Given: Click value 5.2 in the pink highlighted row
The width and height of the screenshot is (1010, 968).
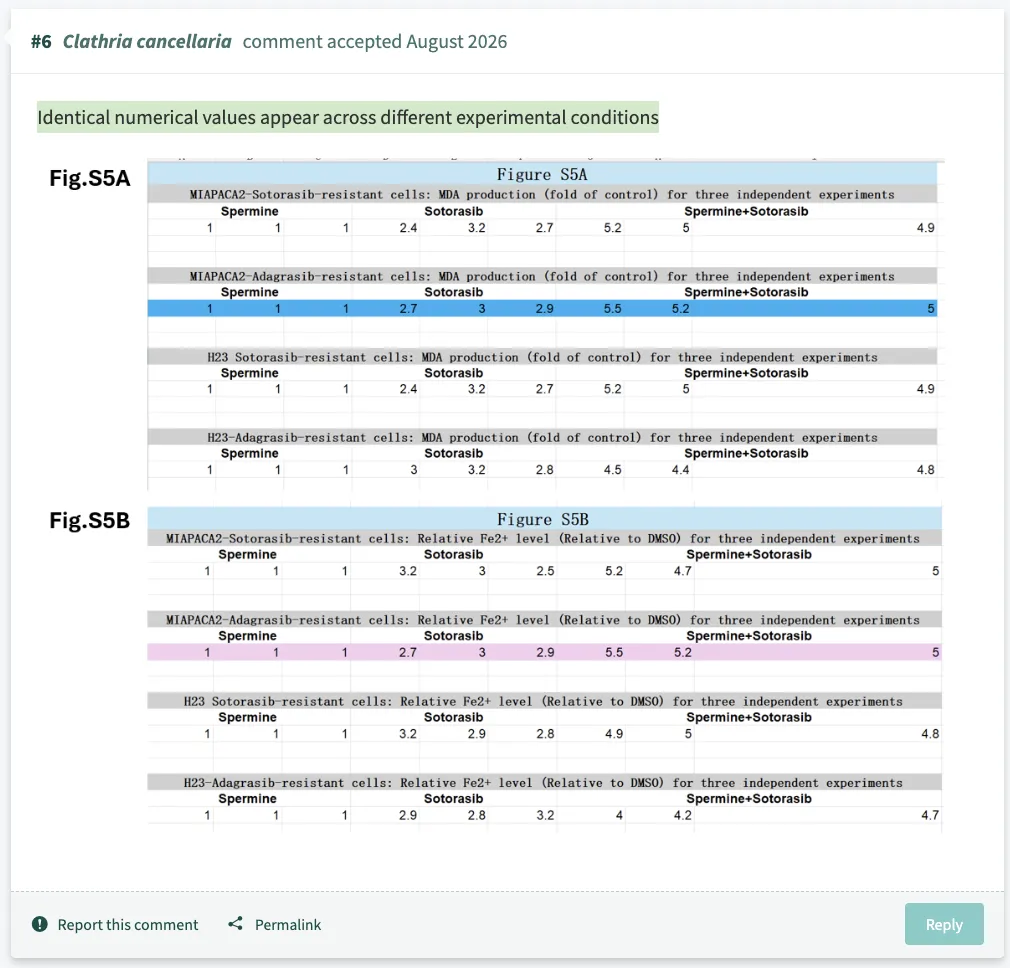Looking at the screenshot, I should [683, 652].
